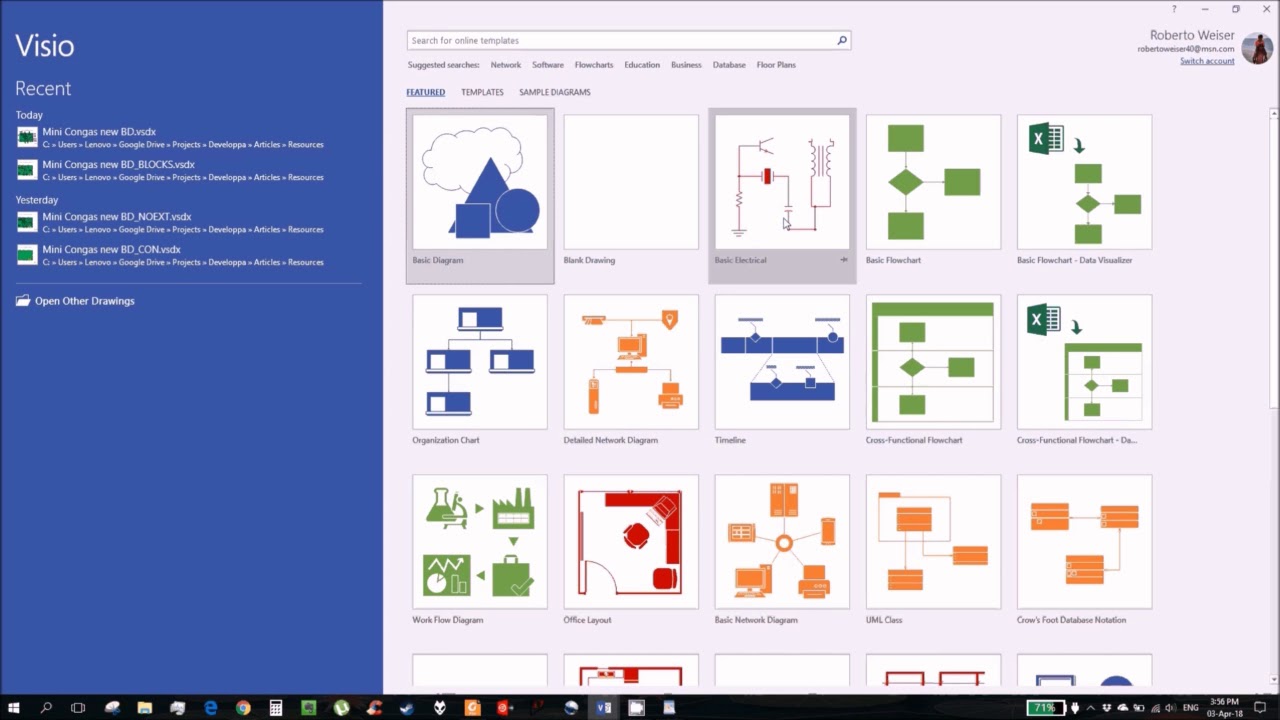
Task: Launch Microsoft Edge from the taskbar
Action: coord(210,708)
